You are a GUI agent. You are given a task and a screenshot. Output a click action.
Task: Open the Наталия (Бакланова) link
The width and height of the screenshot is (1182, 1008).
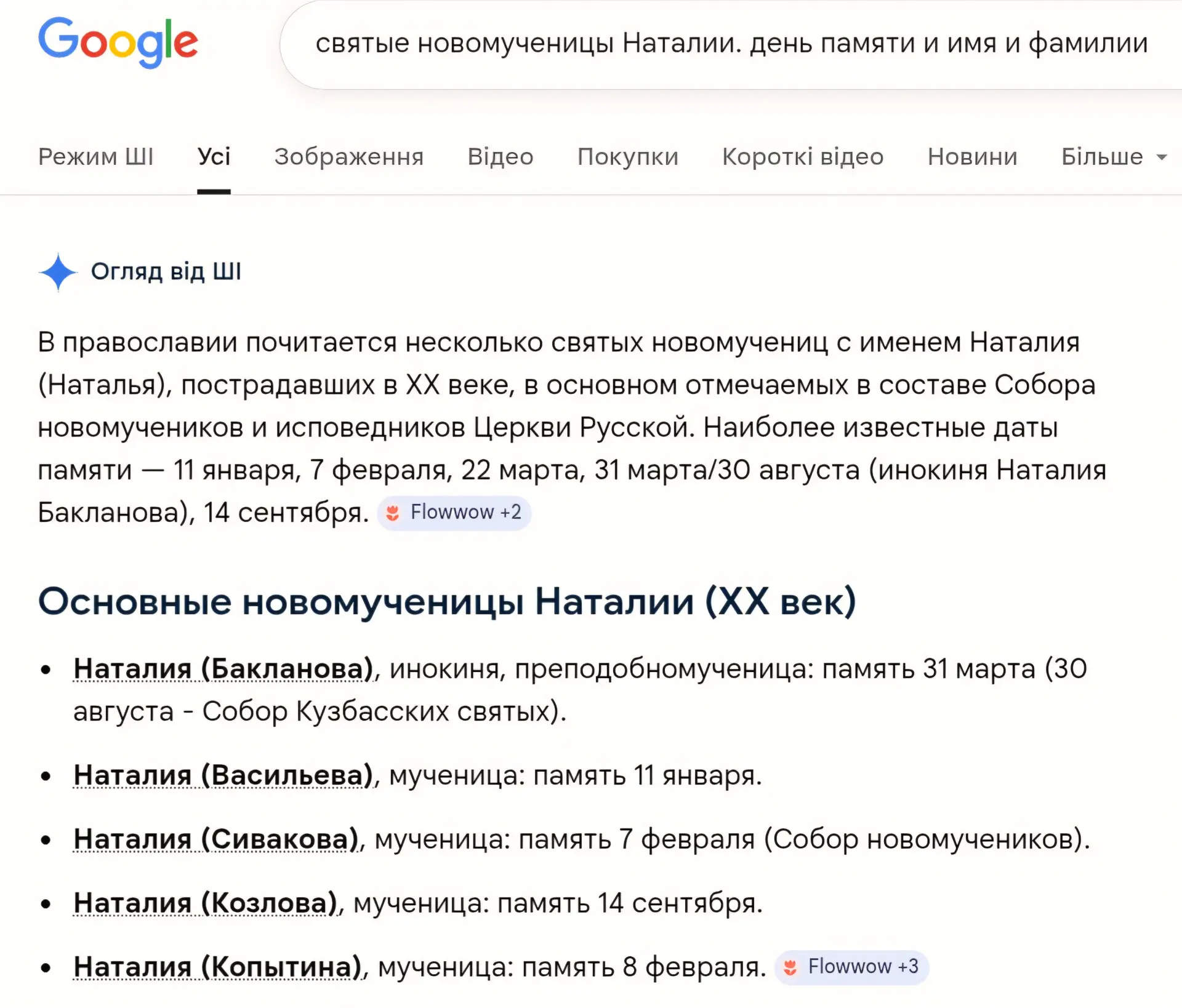[223, 669]
